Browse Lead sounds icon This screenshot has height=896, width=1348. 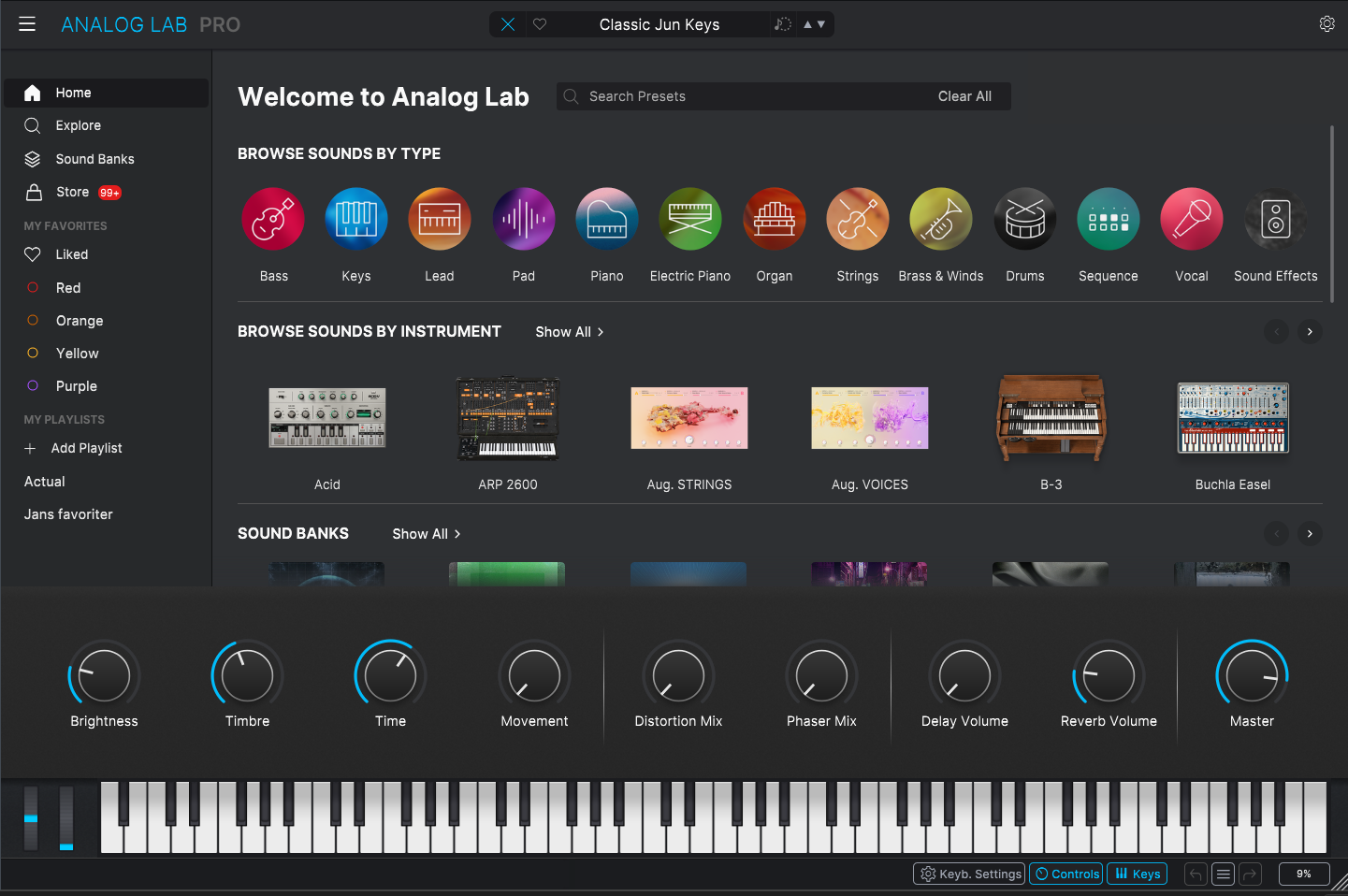(440, 219)
